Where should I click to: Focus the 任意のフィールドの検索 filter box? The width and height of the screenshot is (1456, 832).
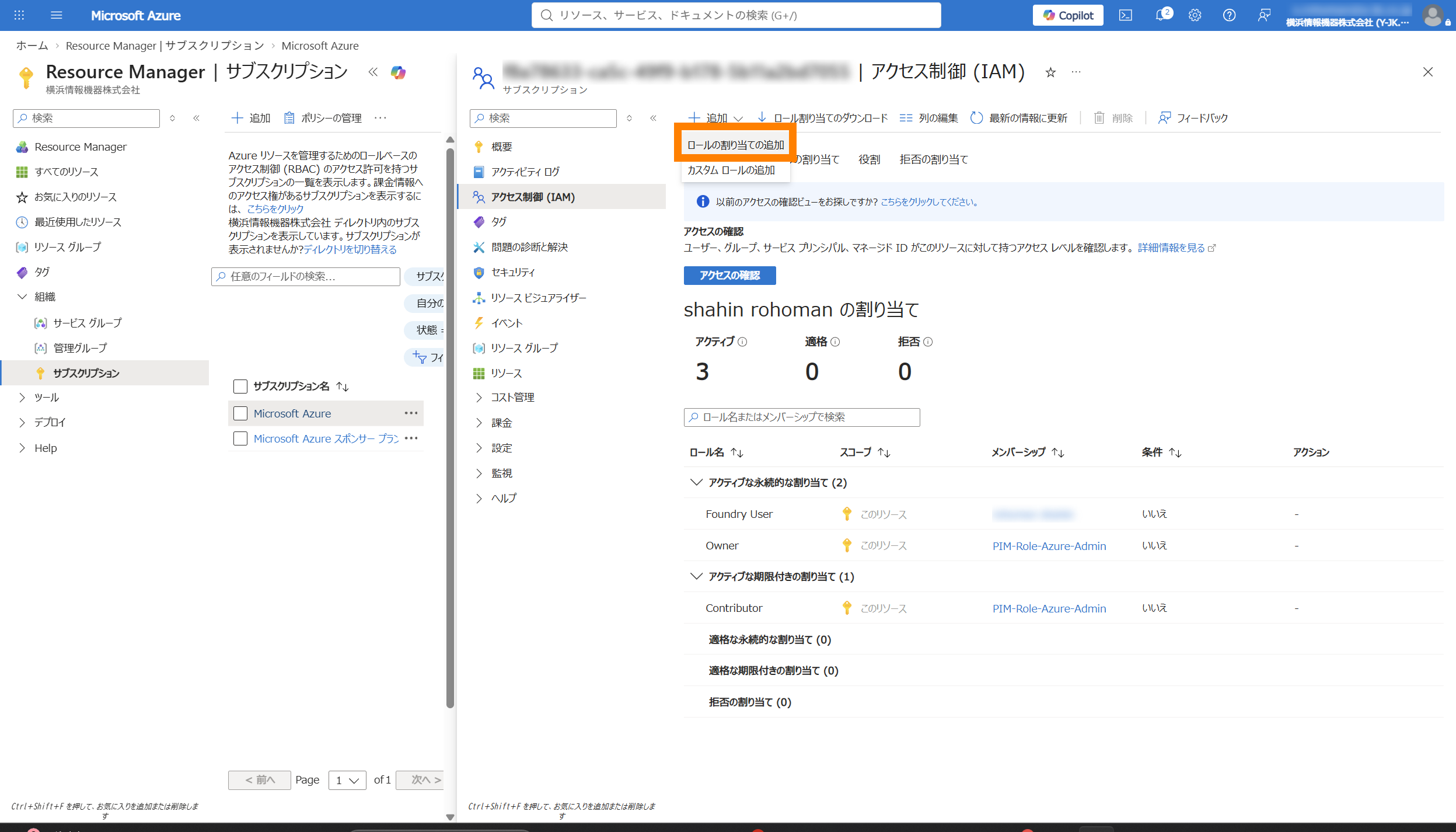[306, 277]
